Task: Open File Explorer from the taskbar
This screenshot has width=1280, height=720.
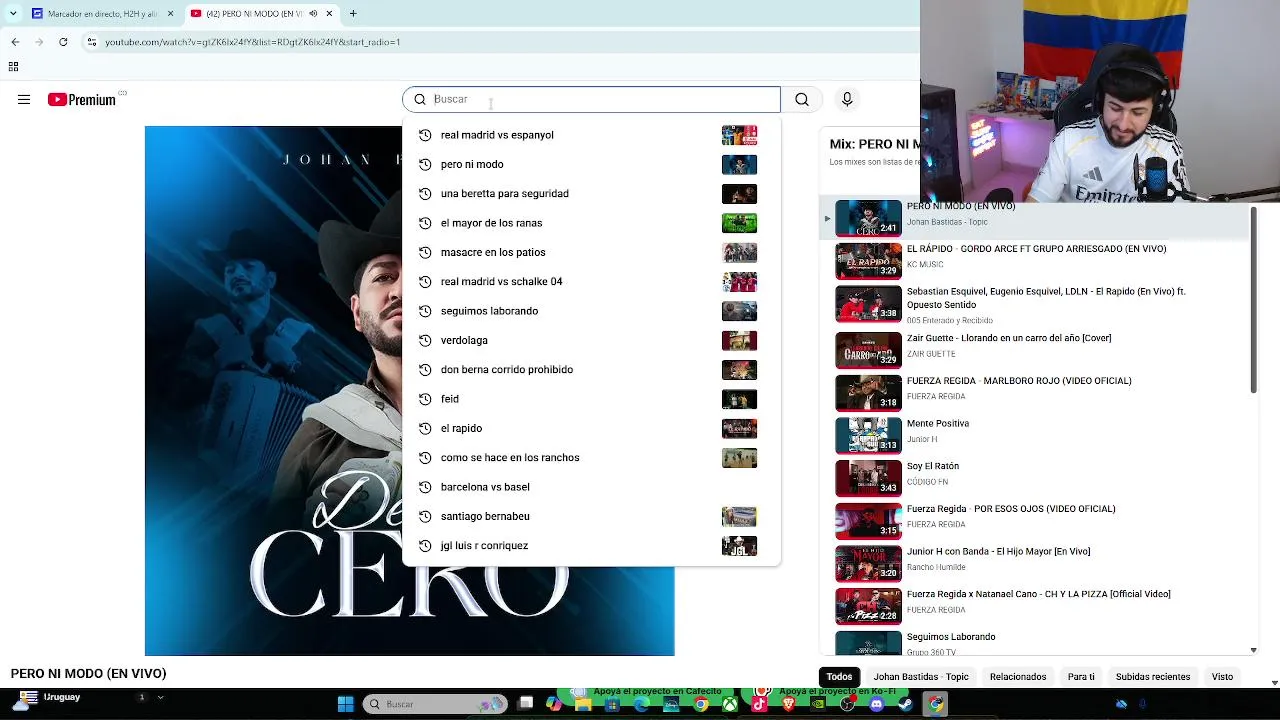Action: click(x=582, y=704)
